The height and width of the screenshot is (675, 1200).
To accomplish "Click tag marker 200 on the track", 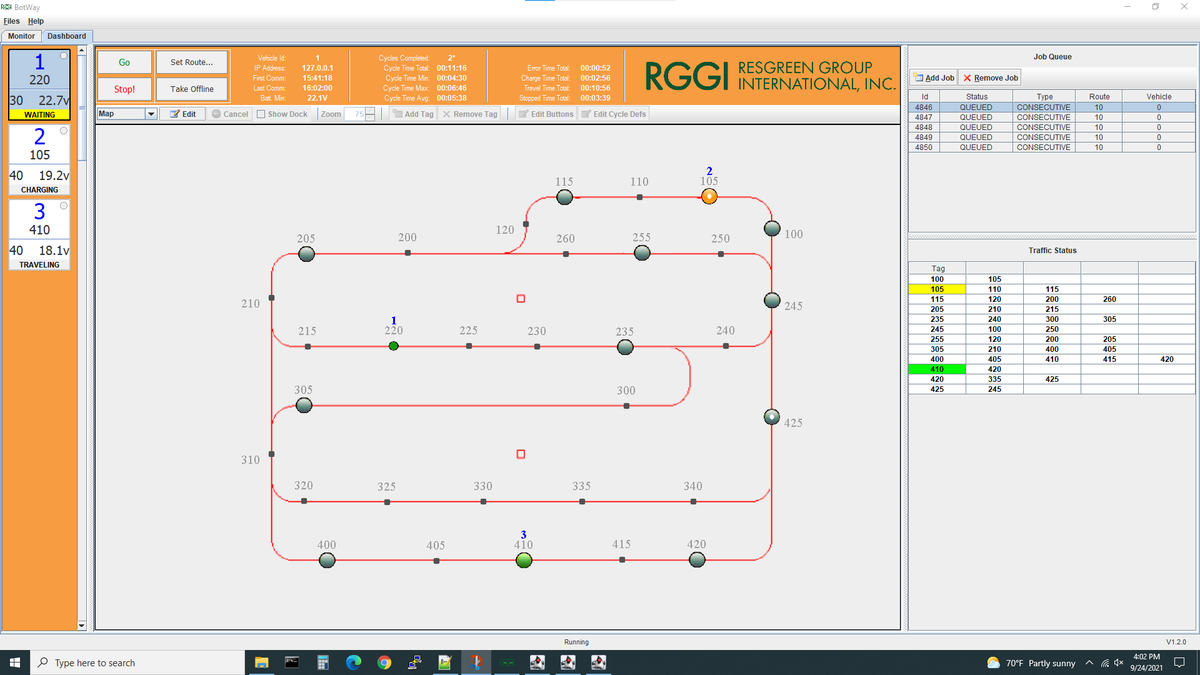I will pos(408,253).
